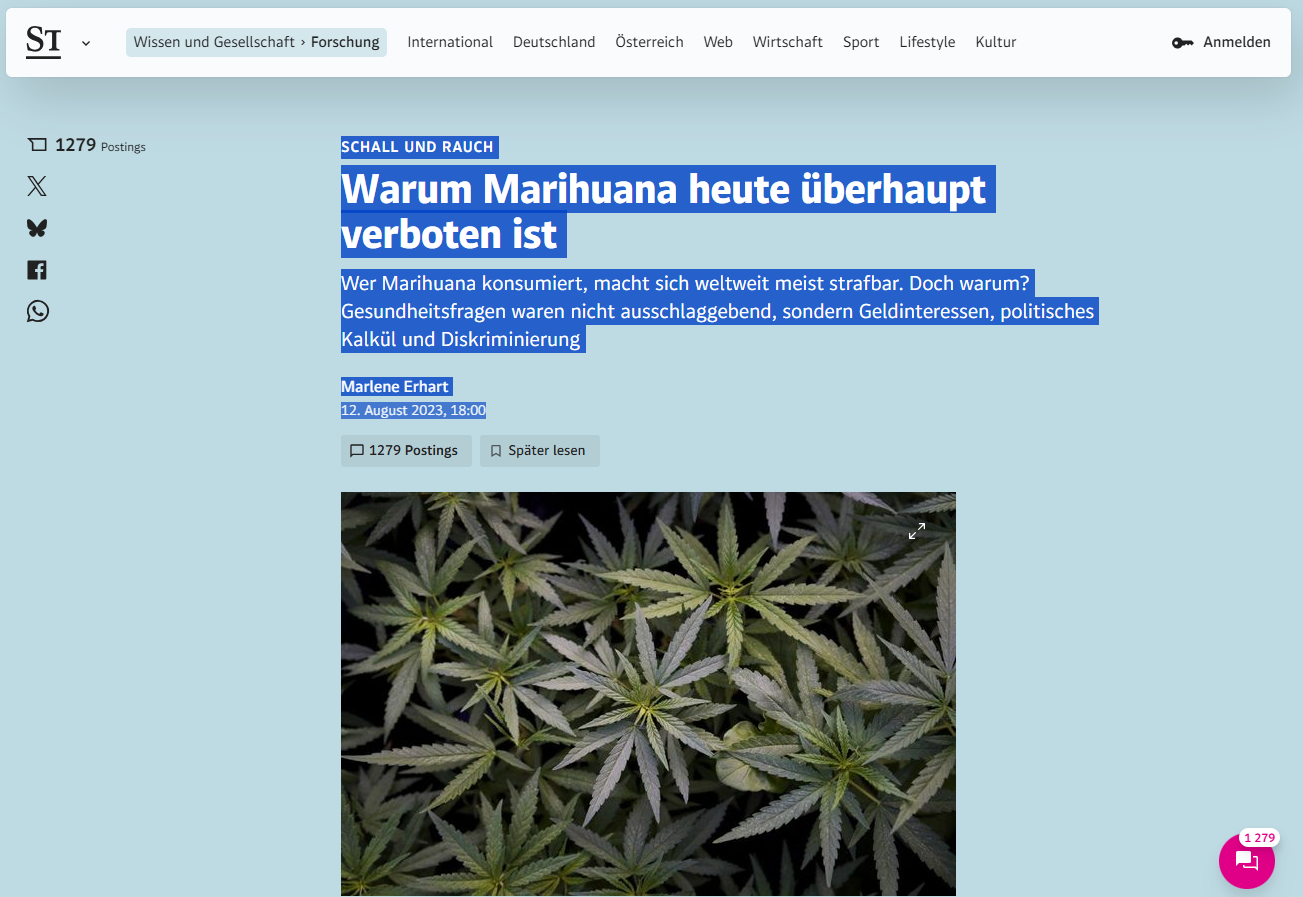The width and height of the screenshot is (1303, 897).
Task: Save article with Später lesen
Action: click(x=540, y=451)
